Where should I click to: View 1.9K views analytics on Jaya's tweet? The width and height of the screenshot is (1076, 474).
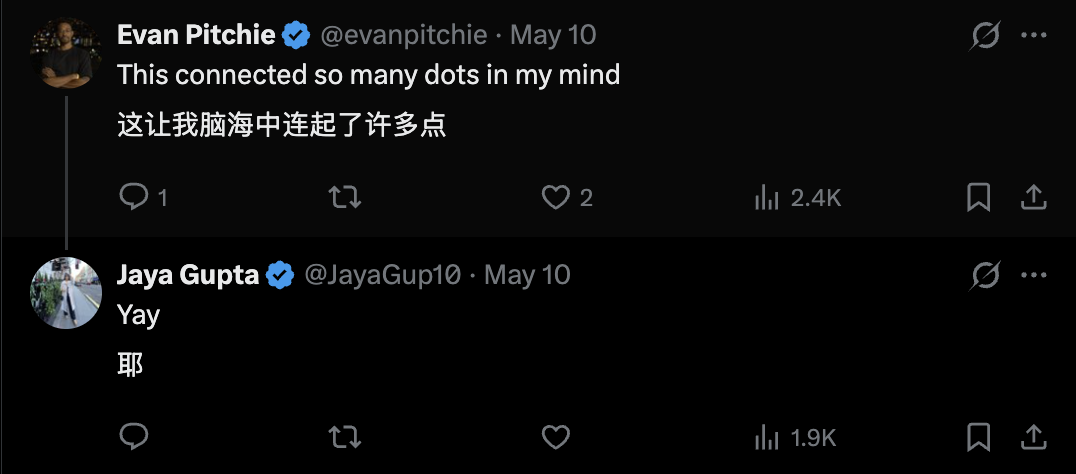point(795,438)
